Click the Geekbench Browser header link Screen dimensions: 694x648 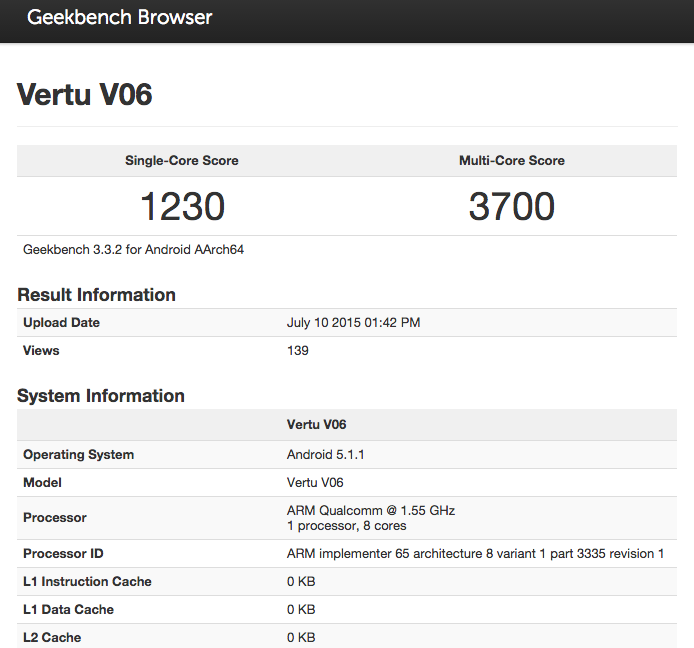[x=119, y=18]
